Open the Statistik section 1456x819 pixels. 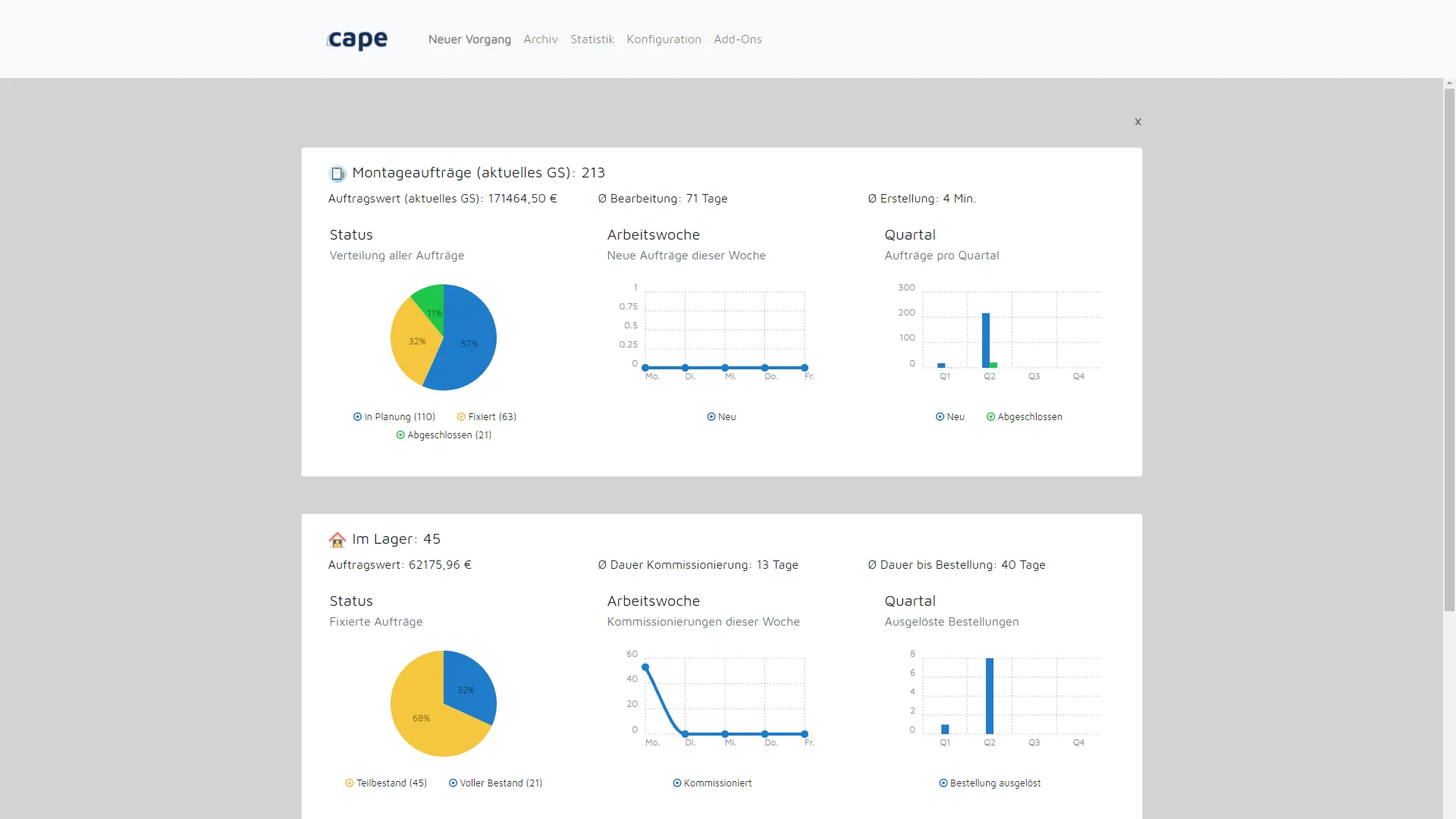tap(592, 39)
